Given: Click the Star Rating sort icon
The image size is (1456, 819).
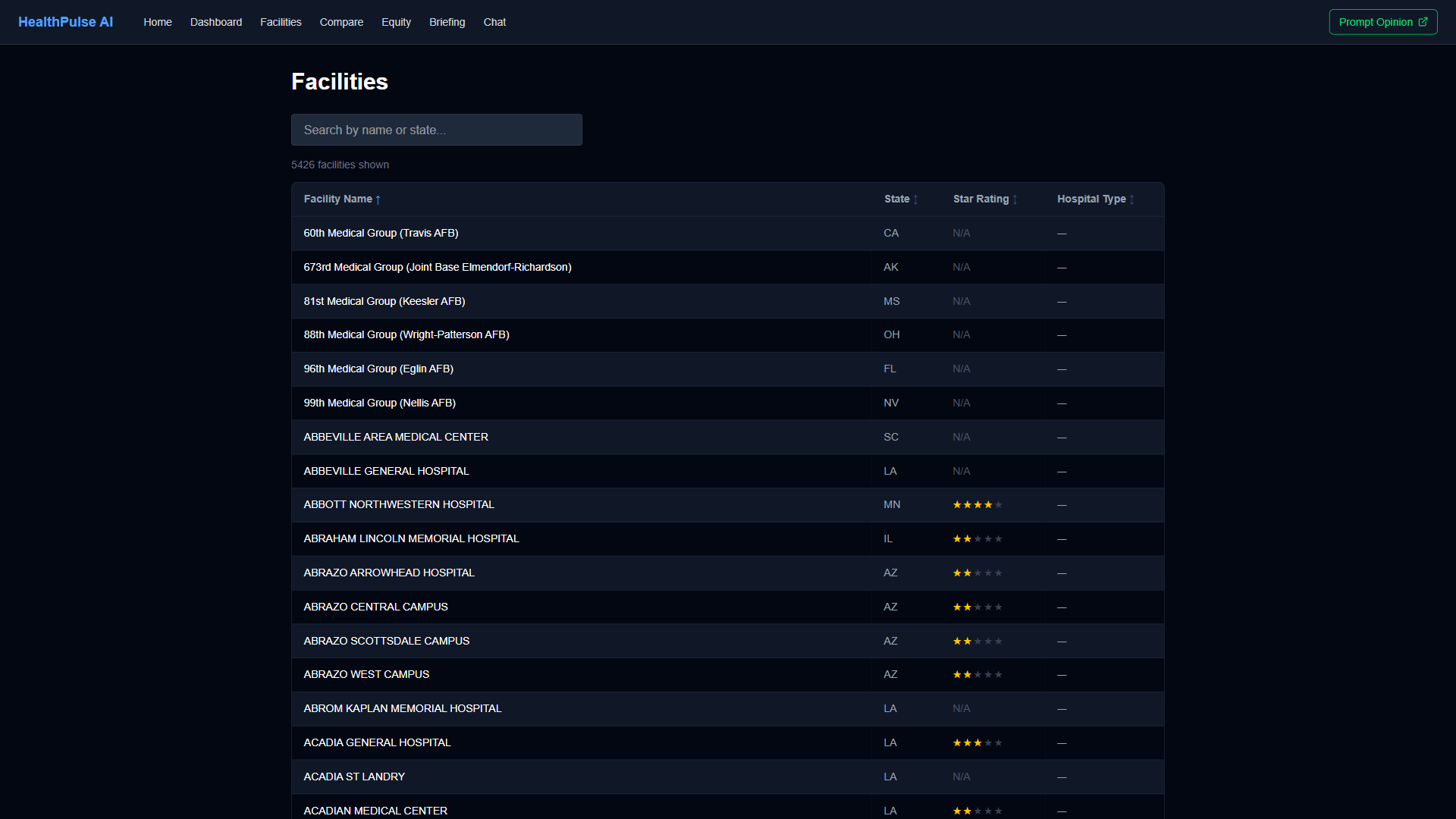Looking at the screenshot, I should click(1015, 199).
